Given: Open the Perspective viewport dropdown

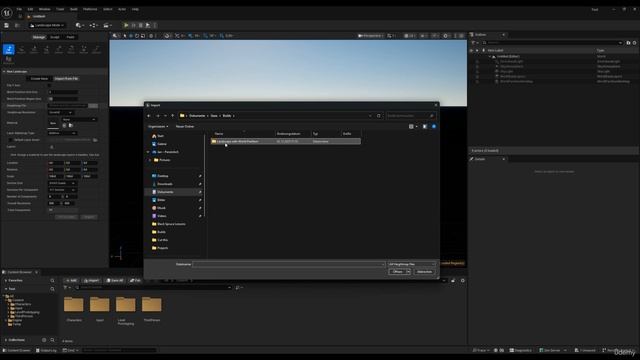Looking at the screenshot, I should click(370, 36).
